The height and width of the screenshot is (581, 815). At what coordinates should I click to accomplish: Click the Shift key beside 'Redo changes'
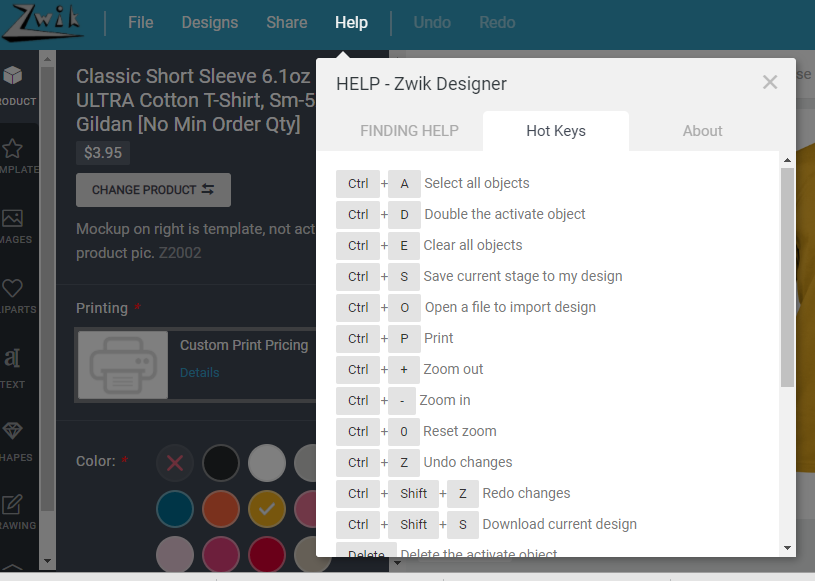(x=414, y=494)
